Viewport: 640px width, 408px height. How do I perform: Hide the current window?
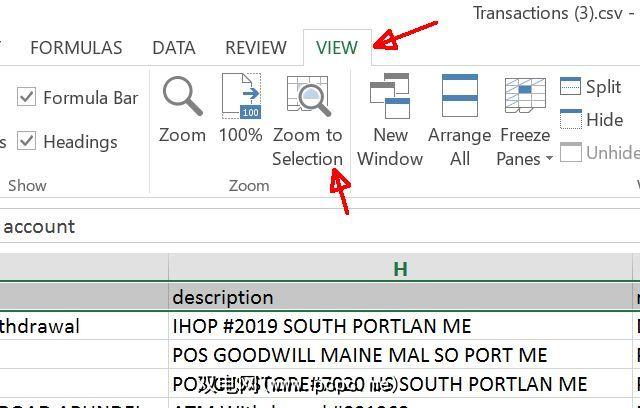[x=591, y=120]
